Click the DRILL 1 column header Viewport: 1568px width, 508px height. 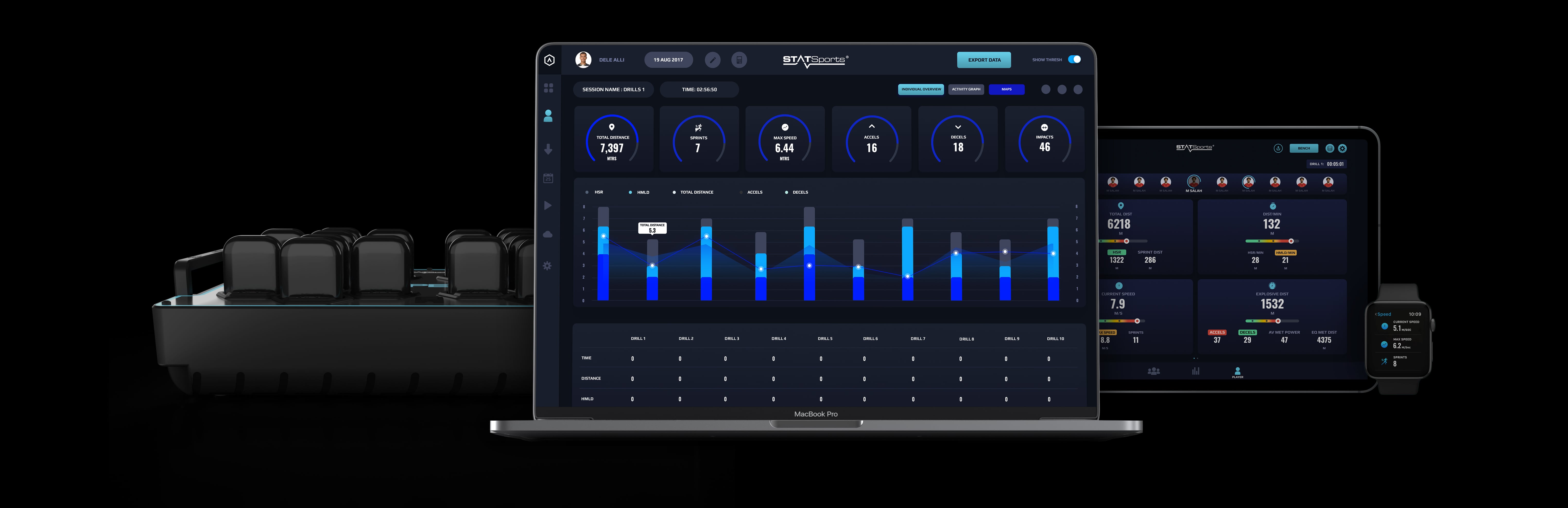pyautogui.click(x=638, y=339)
